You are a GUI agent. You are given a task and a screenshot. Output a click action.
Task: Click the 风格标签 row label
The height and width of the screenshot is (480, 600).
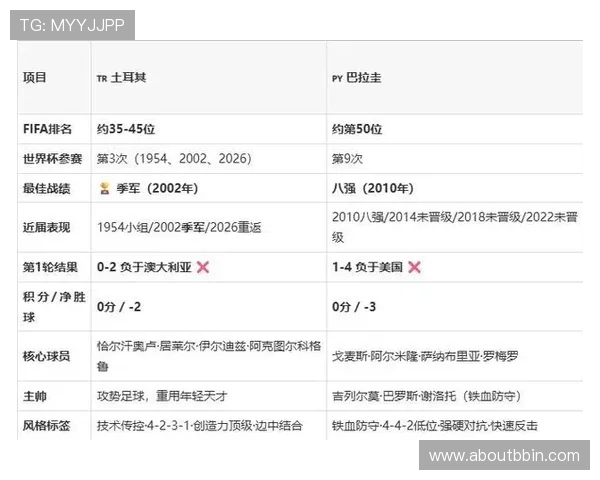pyautogui.click(x=46, y=426)
